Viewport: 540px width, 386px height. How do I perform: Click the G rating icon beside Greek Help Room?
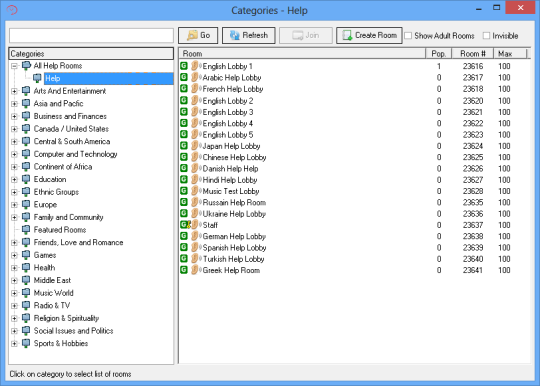184,270
